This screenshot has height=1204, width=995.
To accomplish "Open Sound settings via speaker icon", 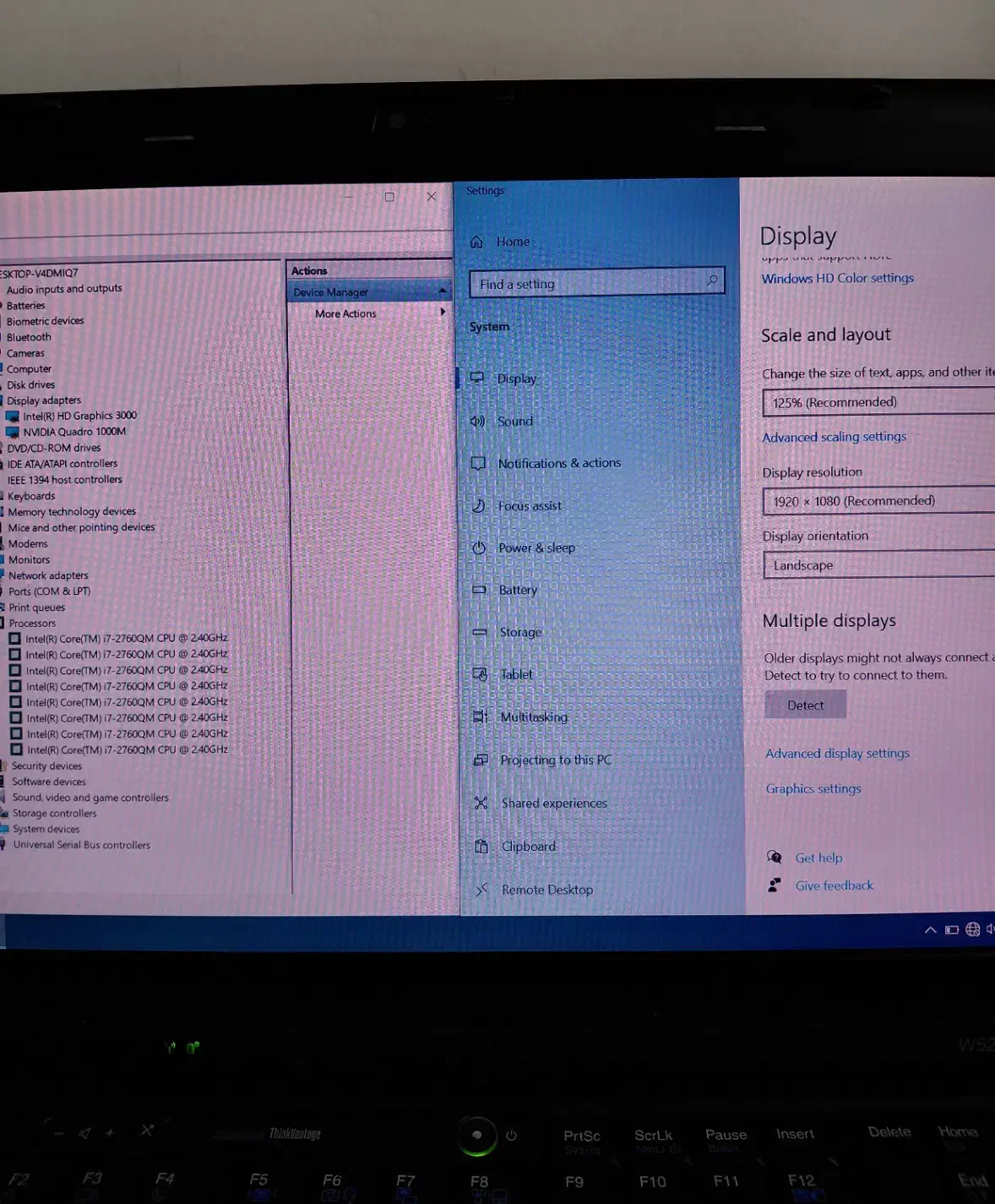I will point(478,421).
